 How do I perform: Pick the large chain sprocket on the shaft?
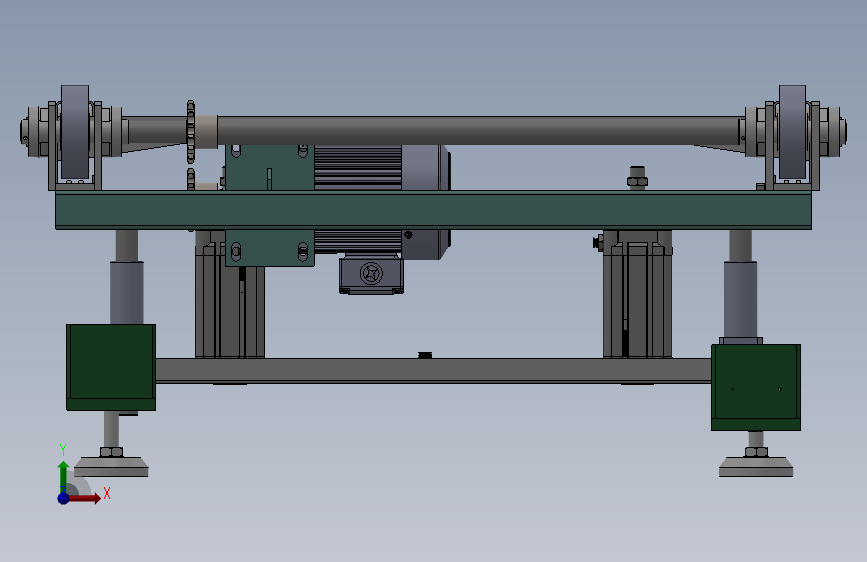coord(191,131)
